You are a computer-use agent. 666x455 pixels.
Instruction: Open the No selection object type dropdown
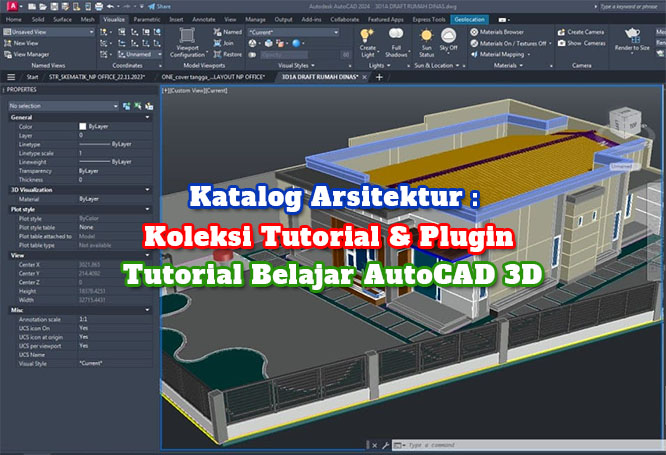click(x=63, y=106)
